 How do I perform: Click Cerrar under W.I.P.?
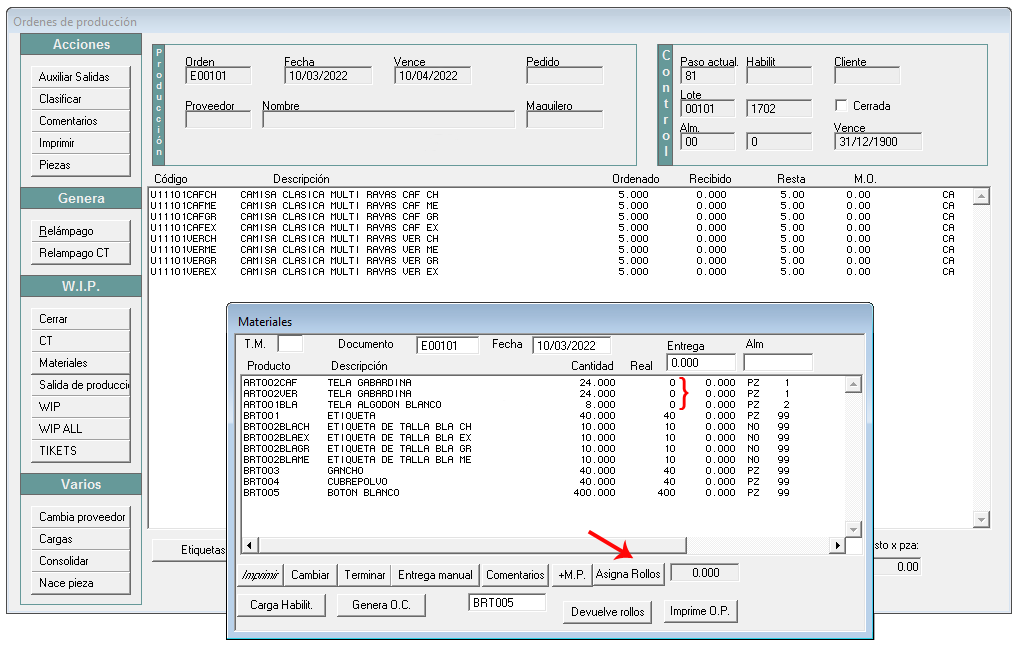[x=80, y=319]
